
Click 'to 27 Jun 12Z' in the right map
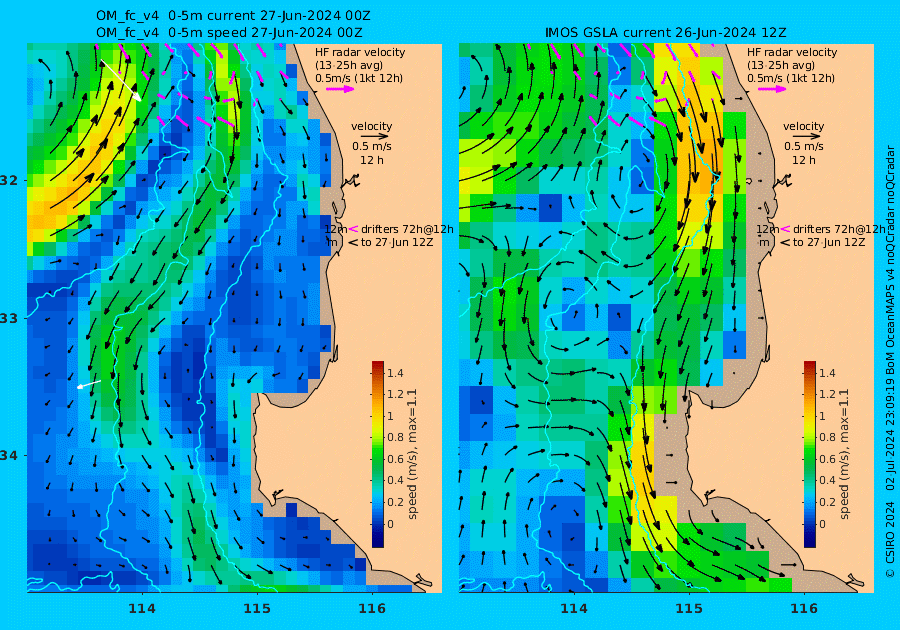(x=828, y=242)
